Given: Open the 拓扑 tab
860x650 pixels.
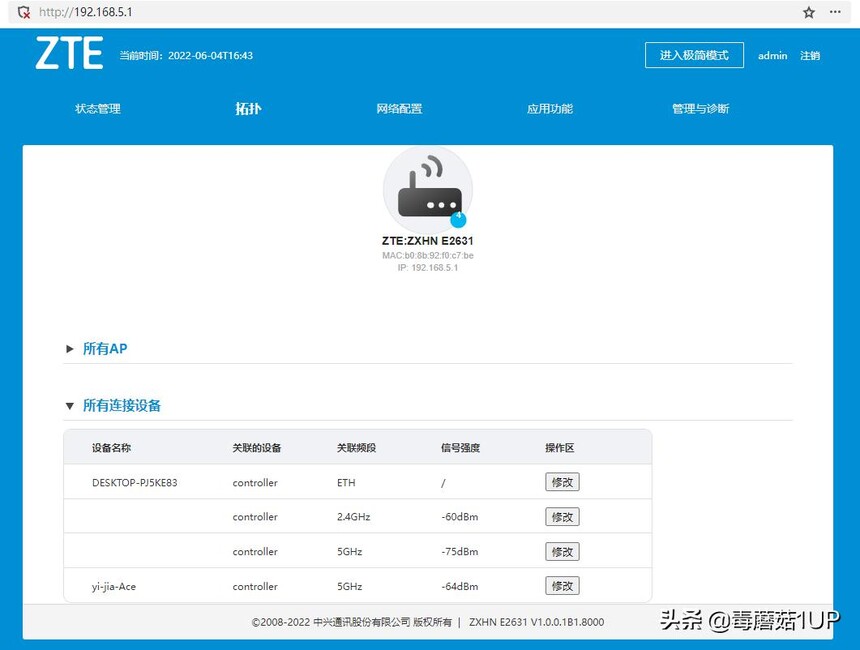Looking at the screenshot, I should click(x=248, y=109).
